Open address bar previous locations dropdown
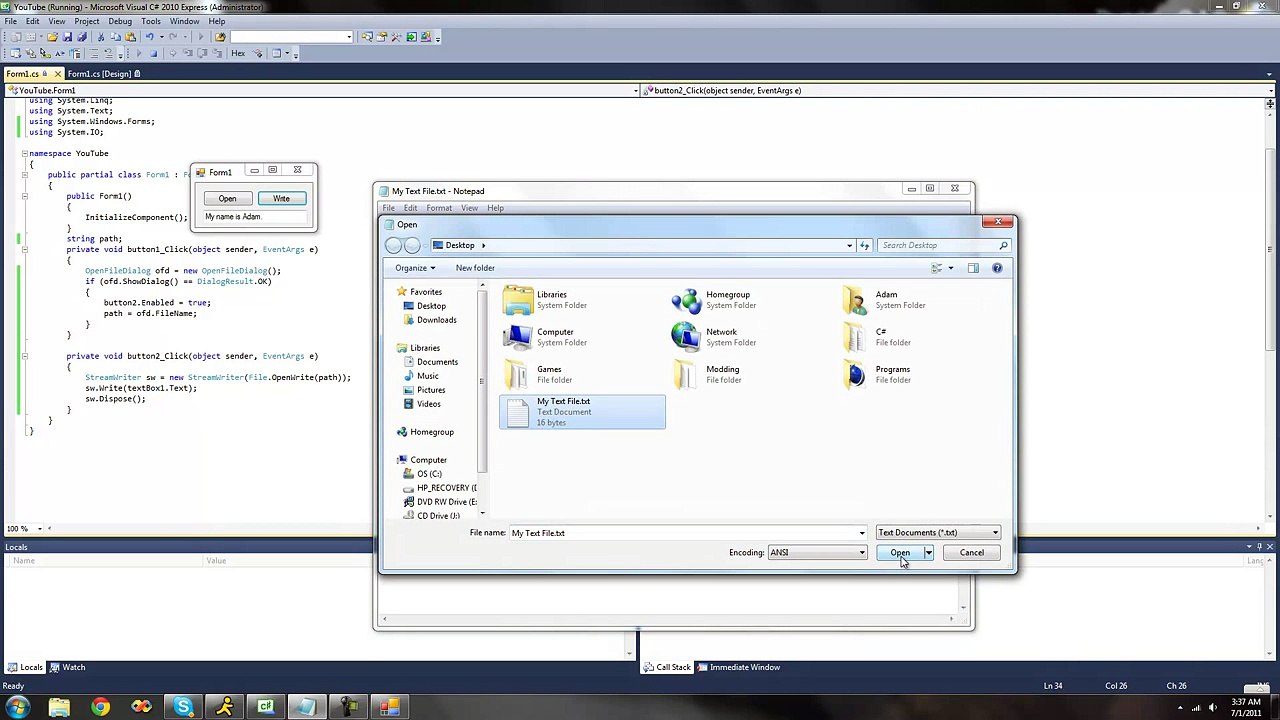Image resolution: width=1280 pixels, height=720 pixels. point(849,245)
